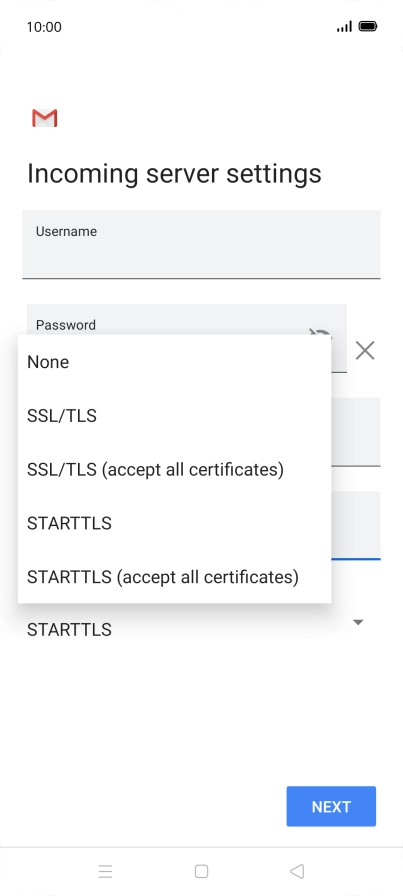Tap the NEXT button
This screenshot has width=403, height=896.
[x=331, y=806]
